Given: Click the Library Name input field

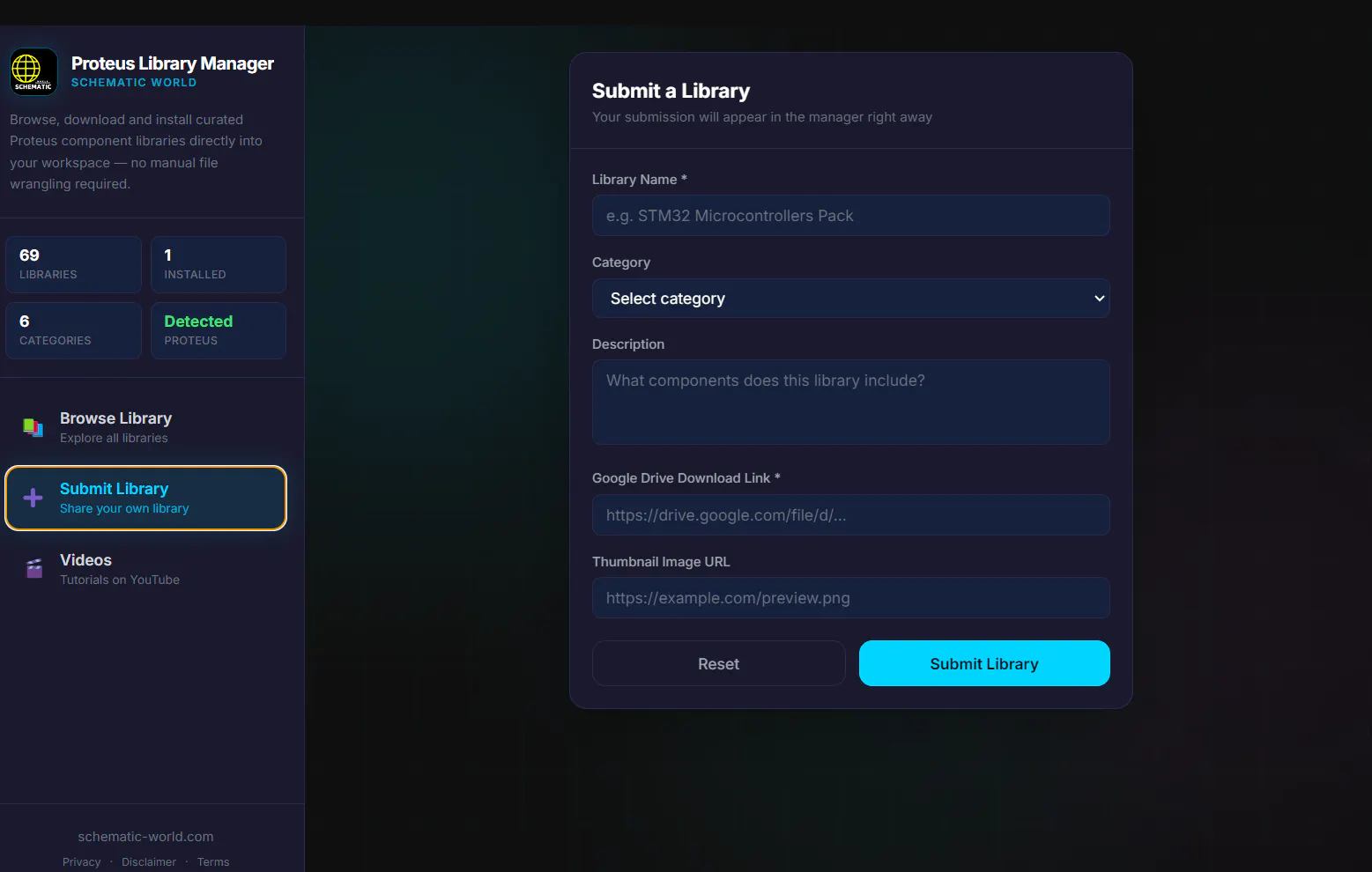Looking at the screenshot, I should 850,216.
